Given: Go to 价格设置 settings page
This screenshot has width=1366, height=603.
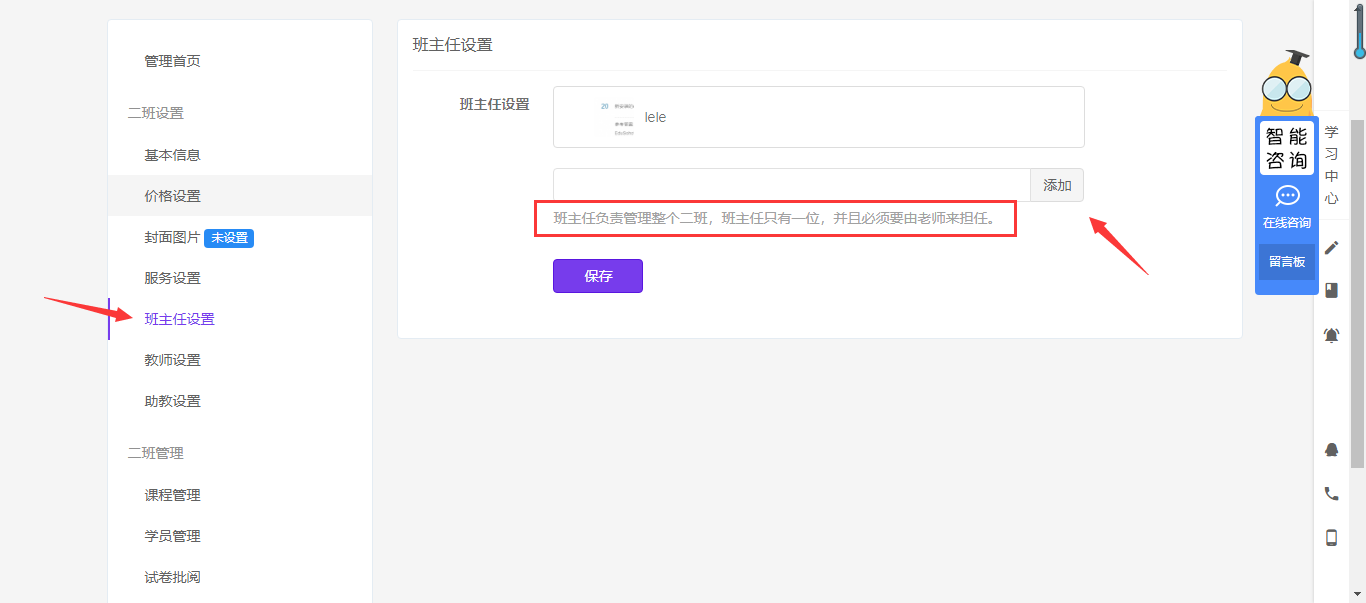Looking at the screenshot, I should click(x=172, y=196).
